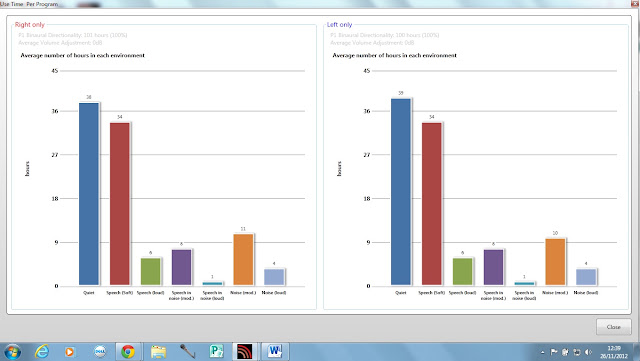Open Windows Media Player taskbar icon

70,351
